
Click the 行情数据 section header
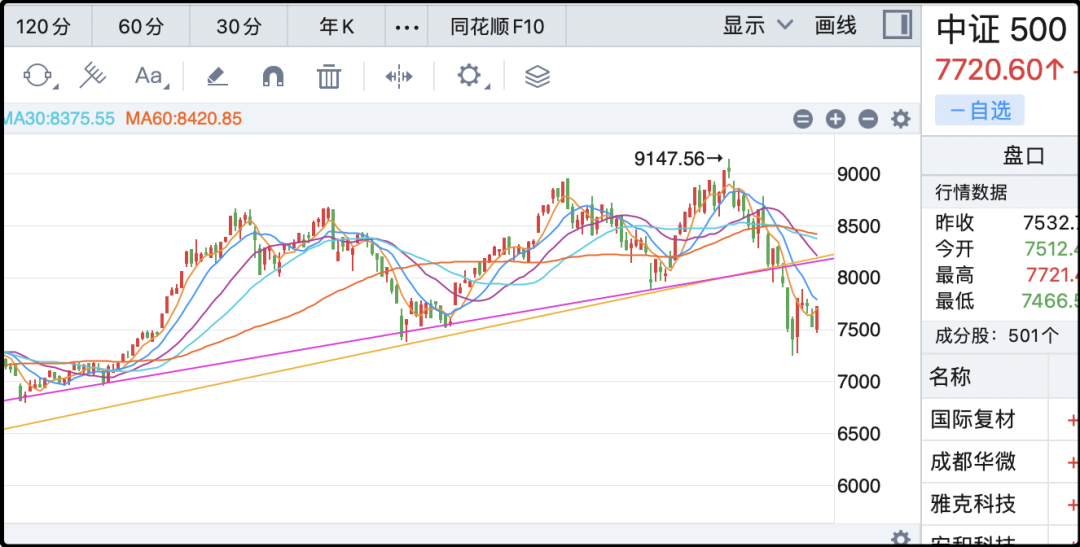tap(971, 192)
